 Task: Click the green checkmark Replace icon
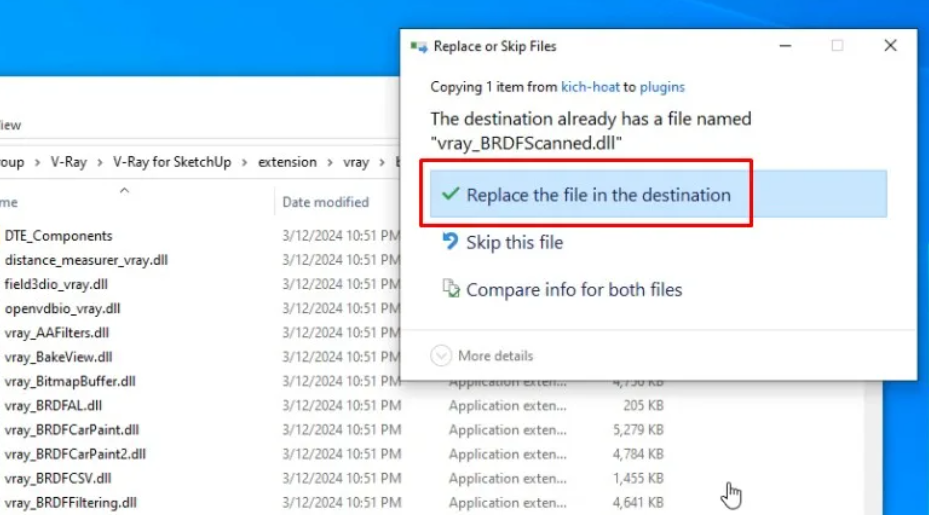(x=450, y=195)
